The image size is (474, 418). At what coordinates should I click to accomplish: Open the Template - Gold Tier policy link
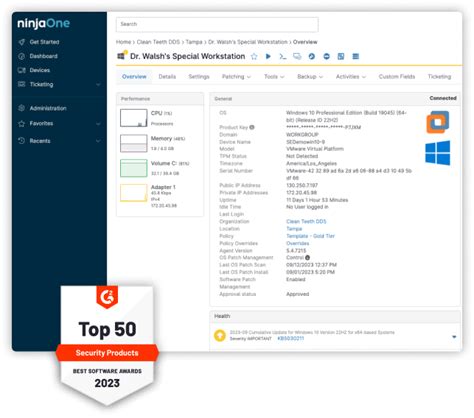click(310, 236)
